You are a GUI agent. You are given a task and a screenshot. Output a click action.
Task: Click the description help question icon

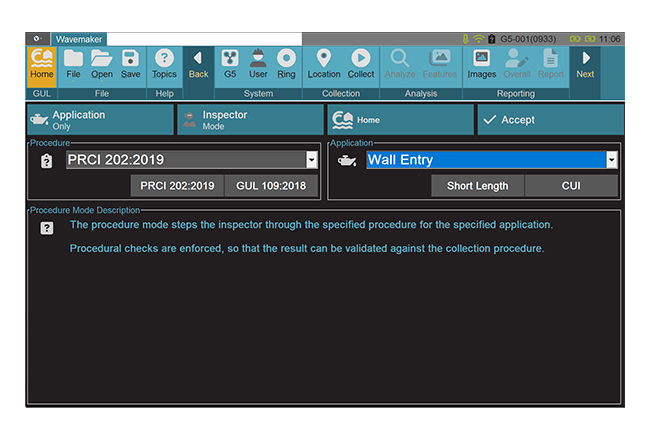(46, 228)
